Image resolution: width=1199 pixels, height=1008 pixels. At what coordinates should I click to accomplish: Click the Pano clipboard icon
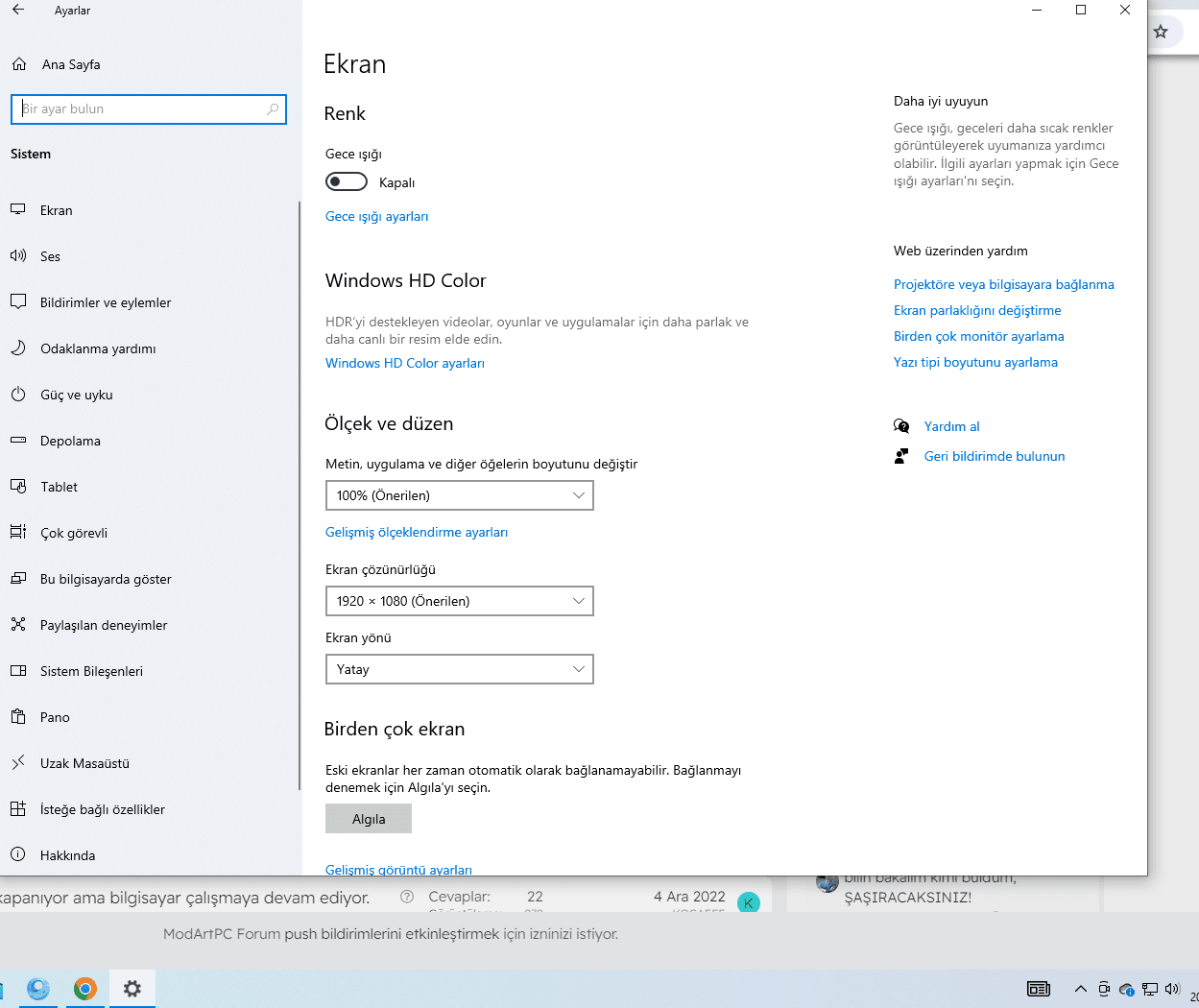[x=18, y=717]
